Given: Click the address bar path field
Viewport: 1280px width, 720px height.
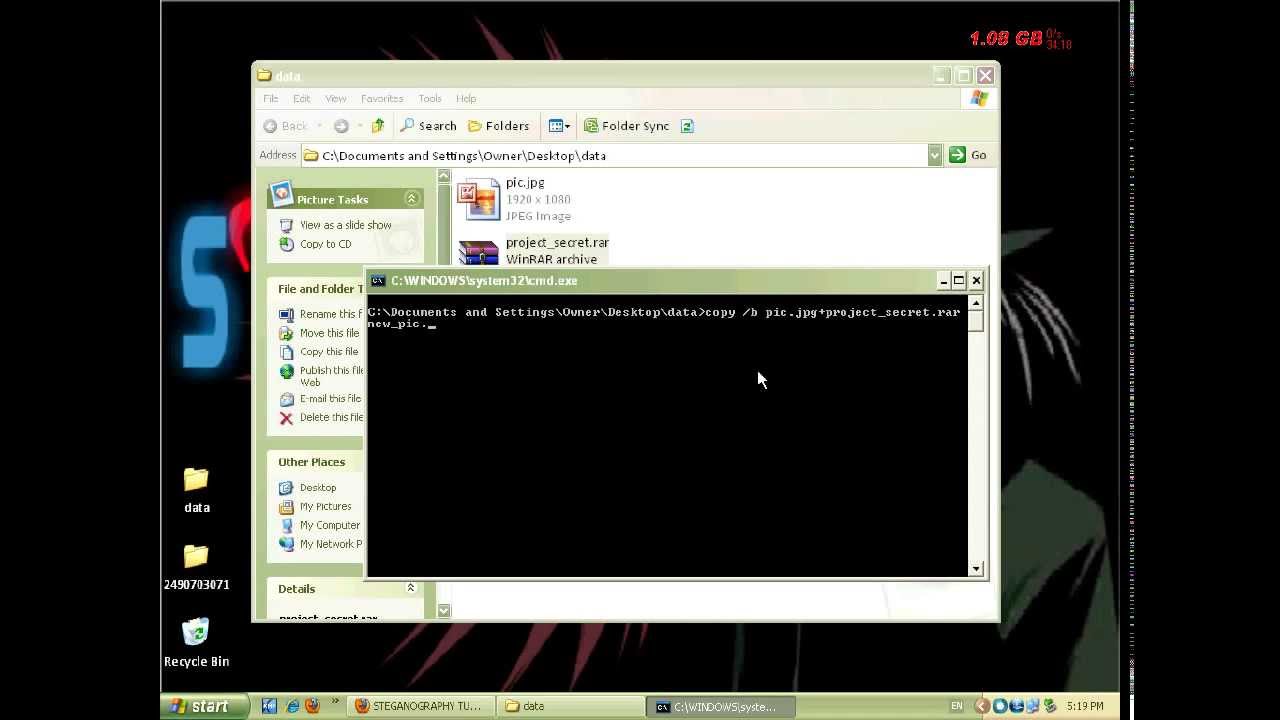Looking at the screenshot, I should (614, 155).
